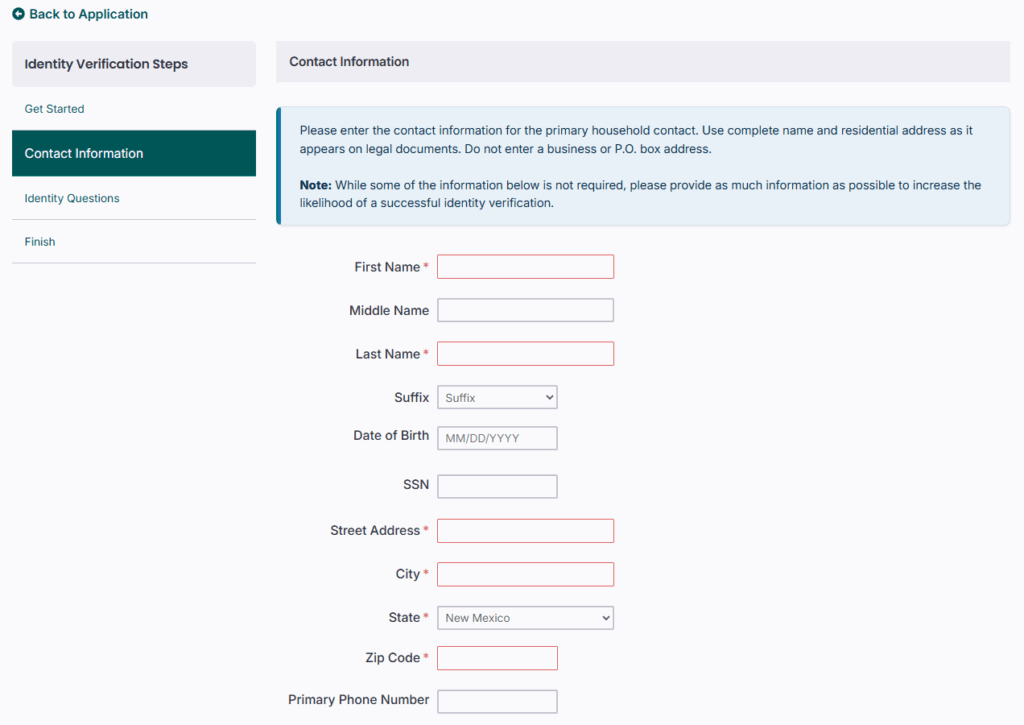Open the State dropdown showing New Mexico
The image size is (1024, 725).
[x=525, y=618]
